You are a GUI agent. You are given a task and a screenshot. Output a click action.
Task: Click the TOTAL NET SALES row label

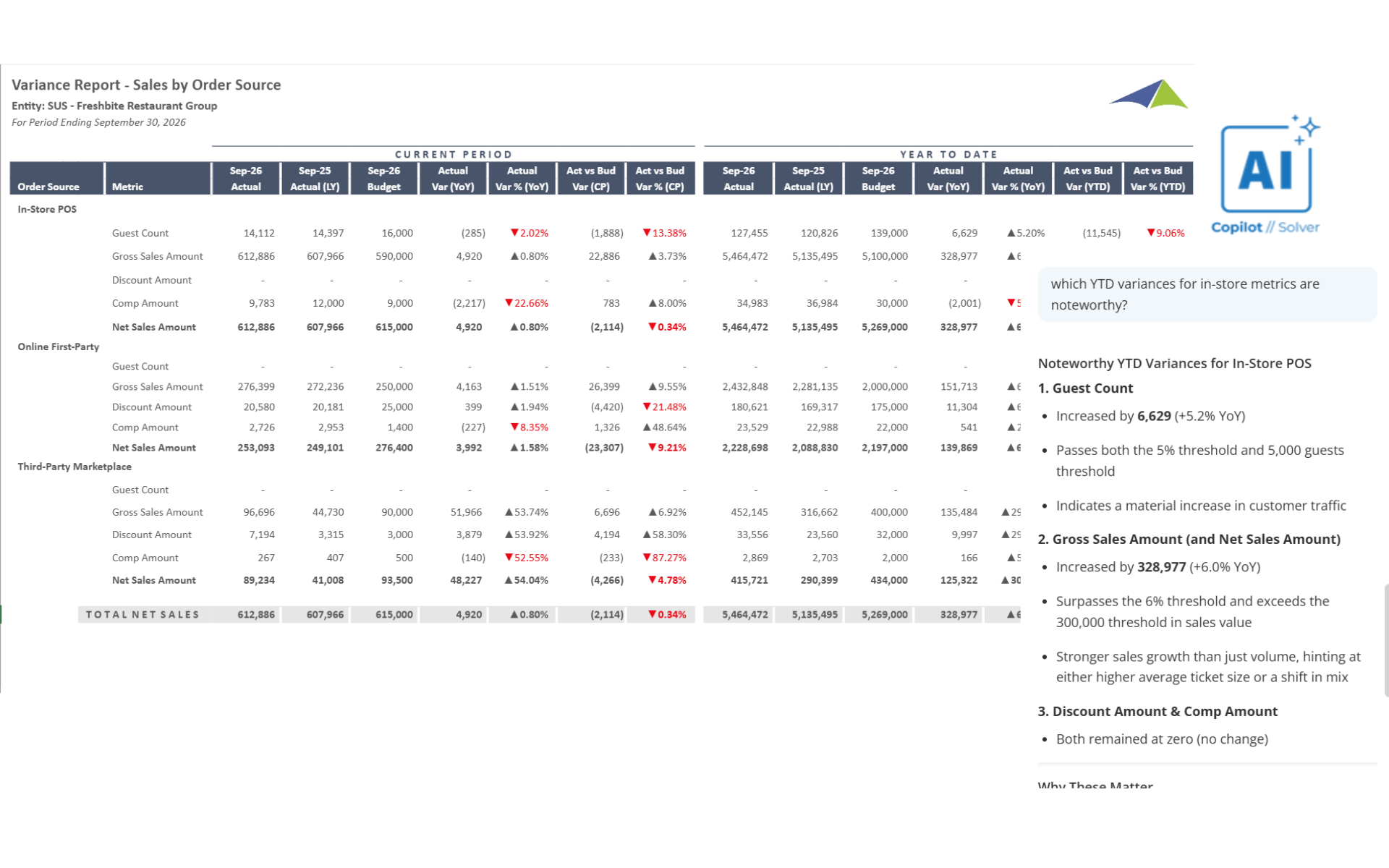(x=143, y=615)
